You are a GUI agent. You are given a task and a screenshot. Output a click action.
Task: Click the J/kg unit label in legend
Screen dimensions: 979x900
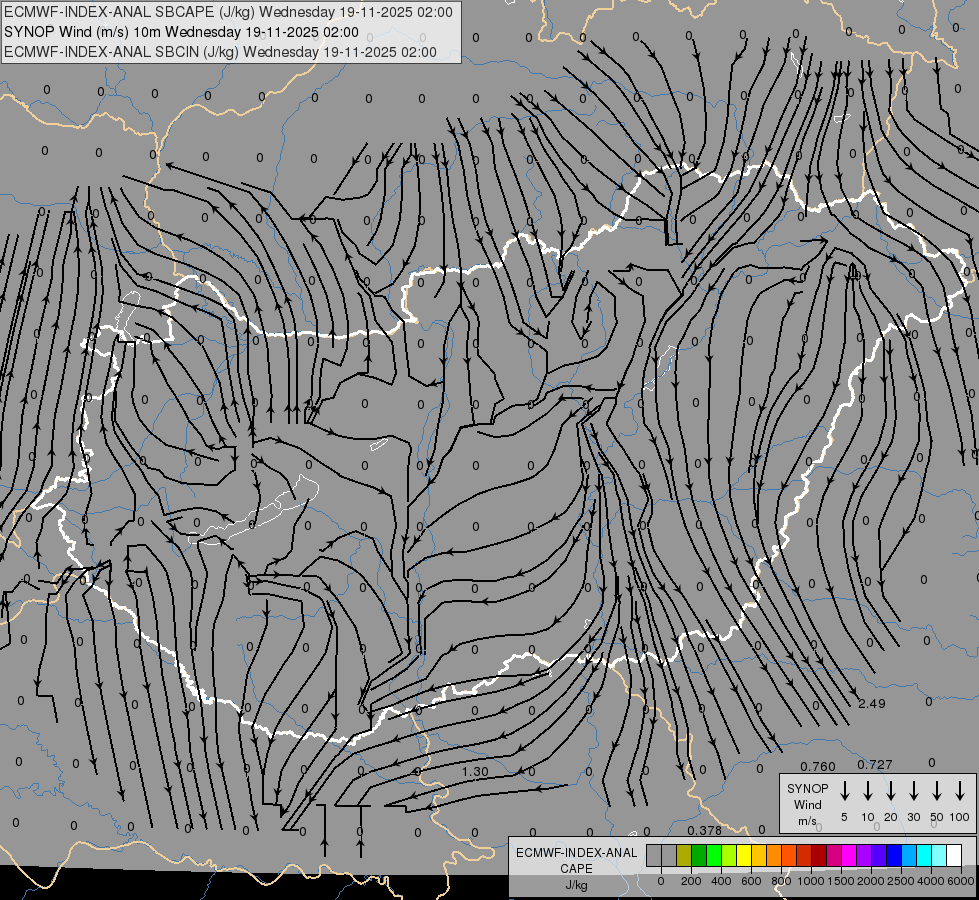[x=576, y=885]
